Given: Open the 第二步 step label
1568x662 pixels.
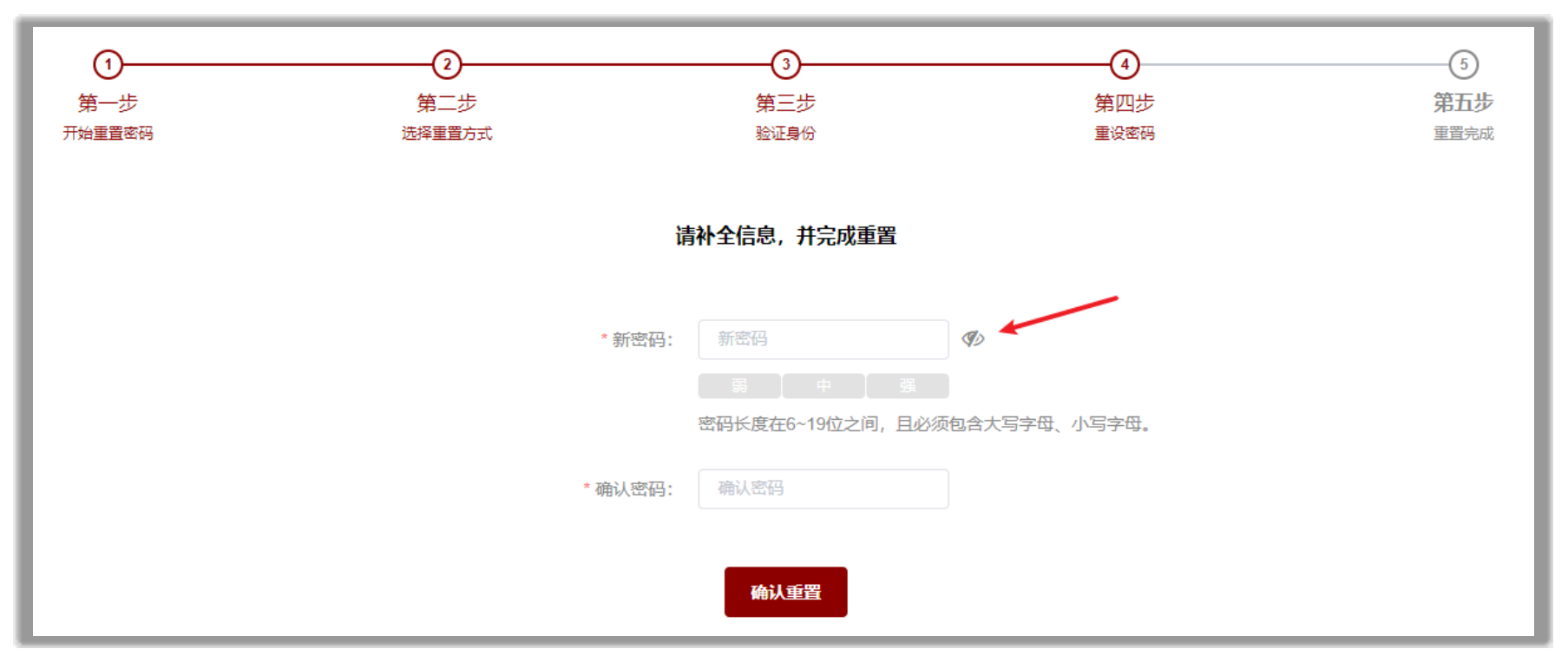Looking at the screenshot, I should coord(447,103).
